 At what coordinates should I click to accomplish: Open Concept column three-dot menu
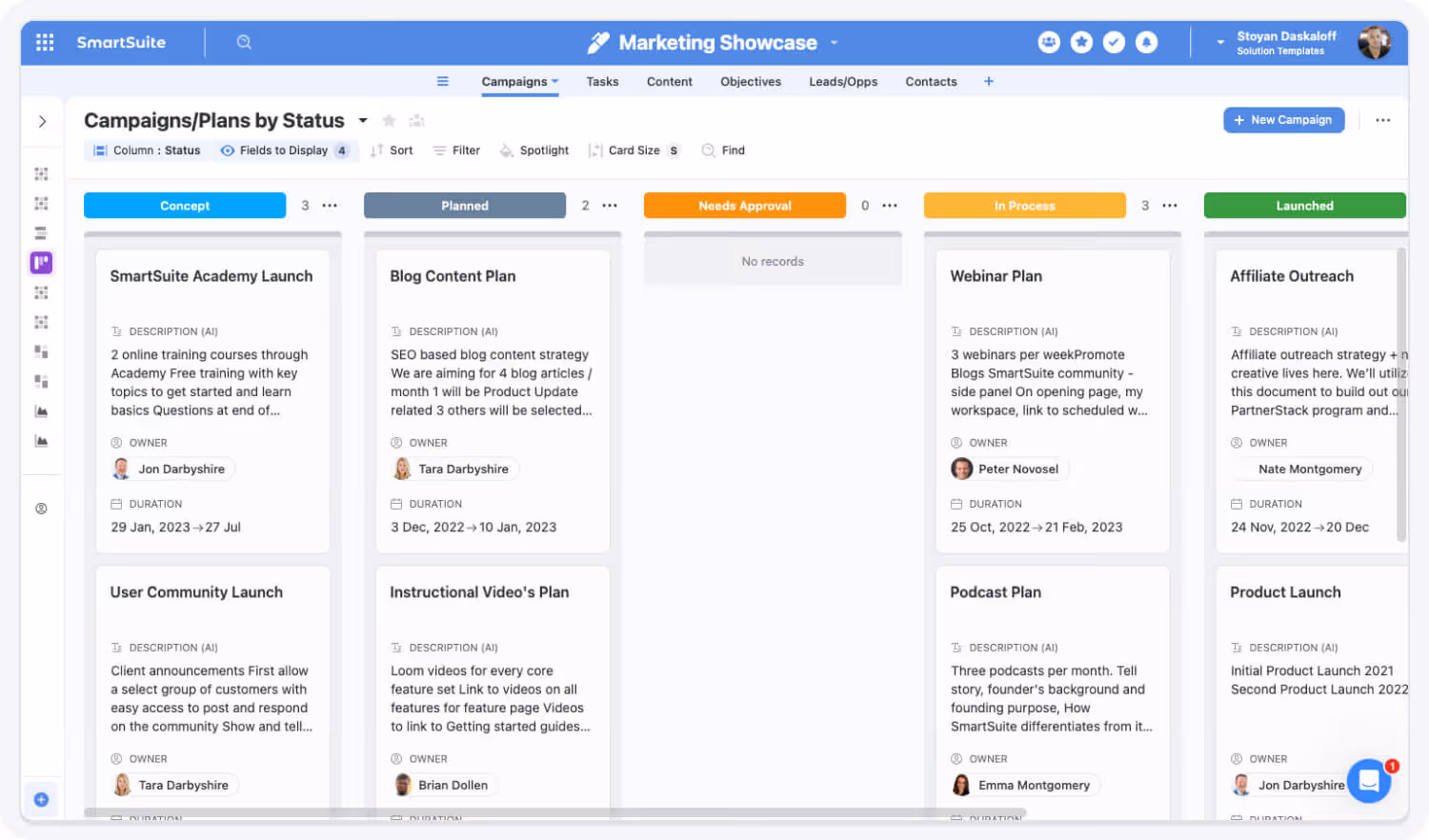[x=330, y=206]
